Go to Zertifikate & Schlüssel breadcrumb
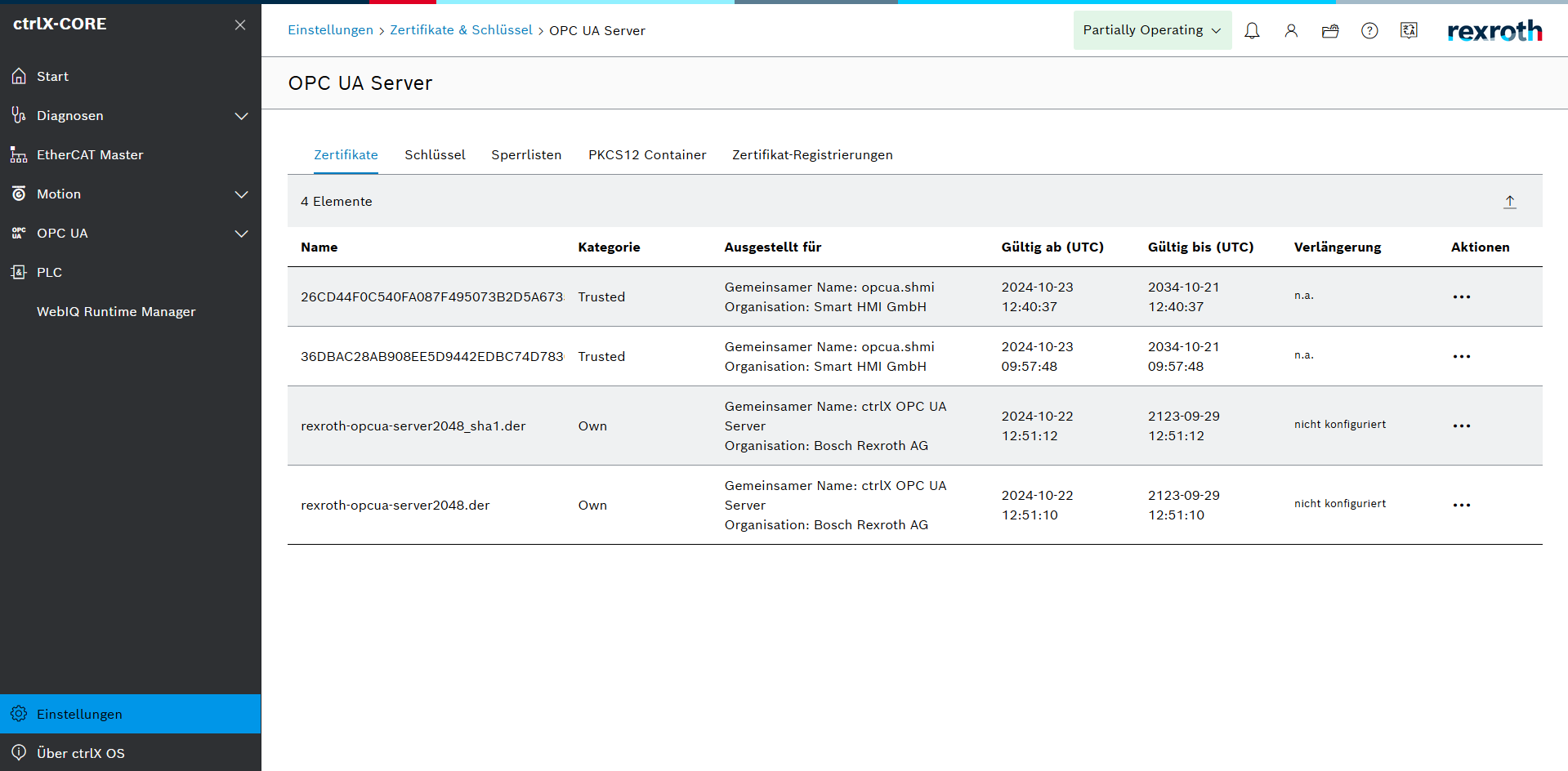The height and width of the screenshot is (771, 1568). click(461, 30)
